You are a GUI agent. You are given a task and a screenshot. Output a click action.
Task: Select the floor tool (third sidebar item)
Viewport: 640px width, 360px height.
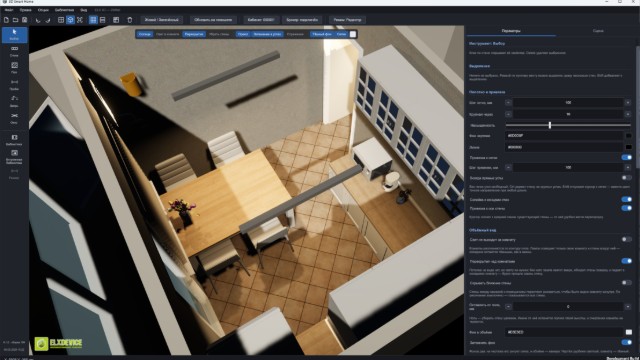coord(14,68)
